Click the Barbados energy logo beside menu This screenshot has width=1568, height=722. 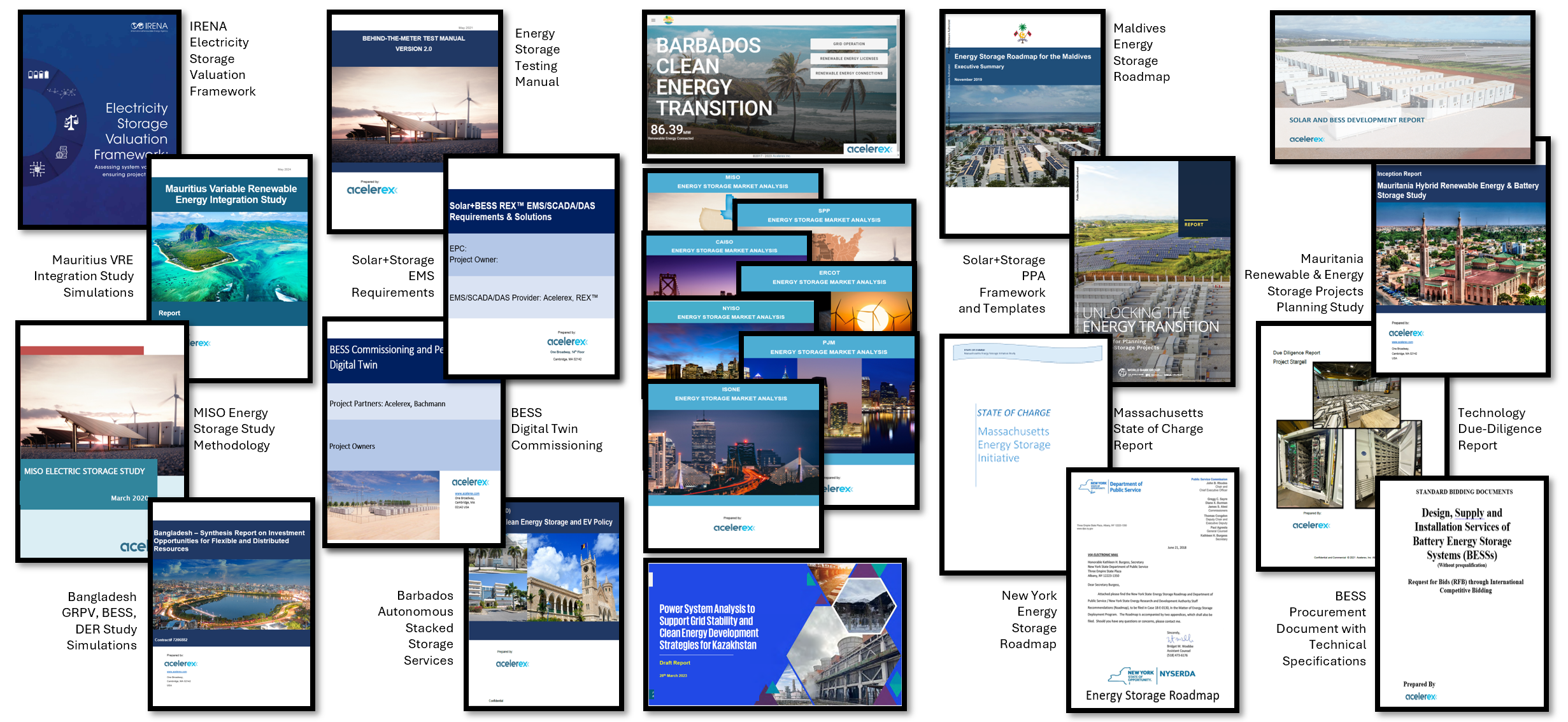[668, 20]
